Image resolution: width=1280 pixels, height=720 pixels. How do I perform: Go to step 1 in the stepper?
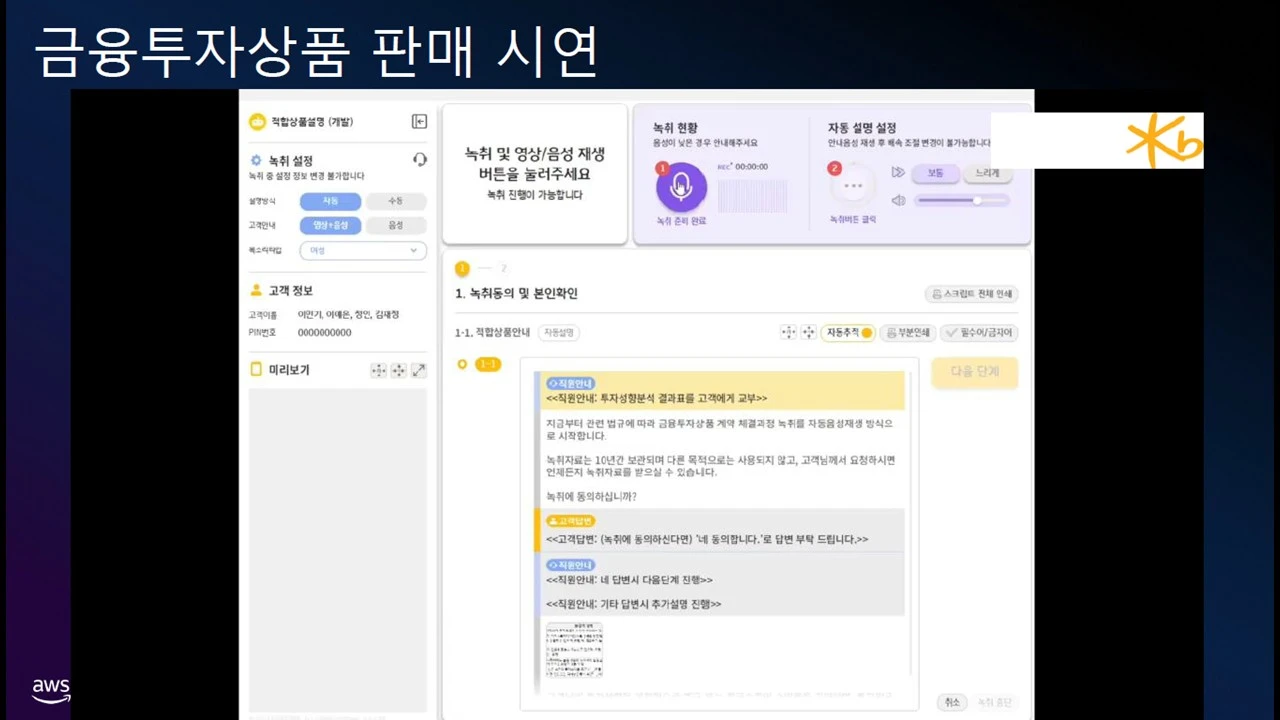coord(462,268)
